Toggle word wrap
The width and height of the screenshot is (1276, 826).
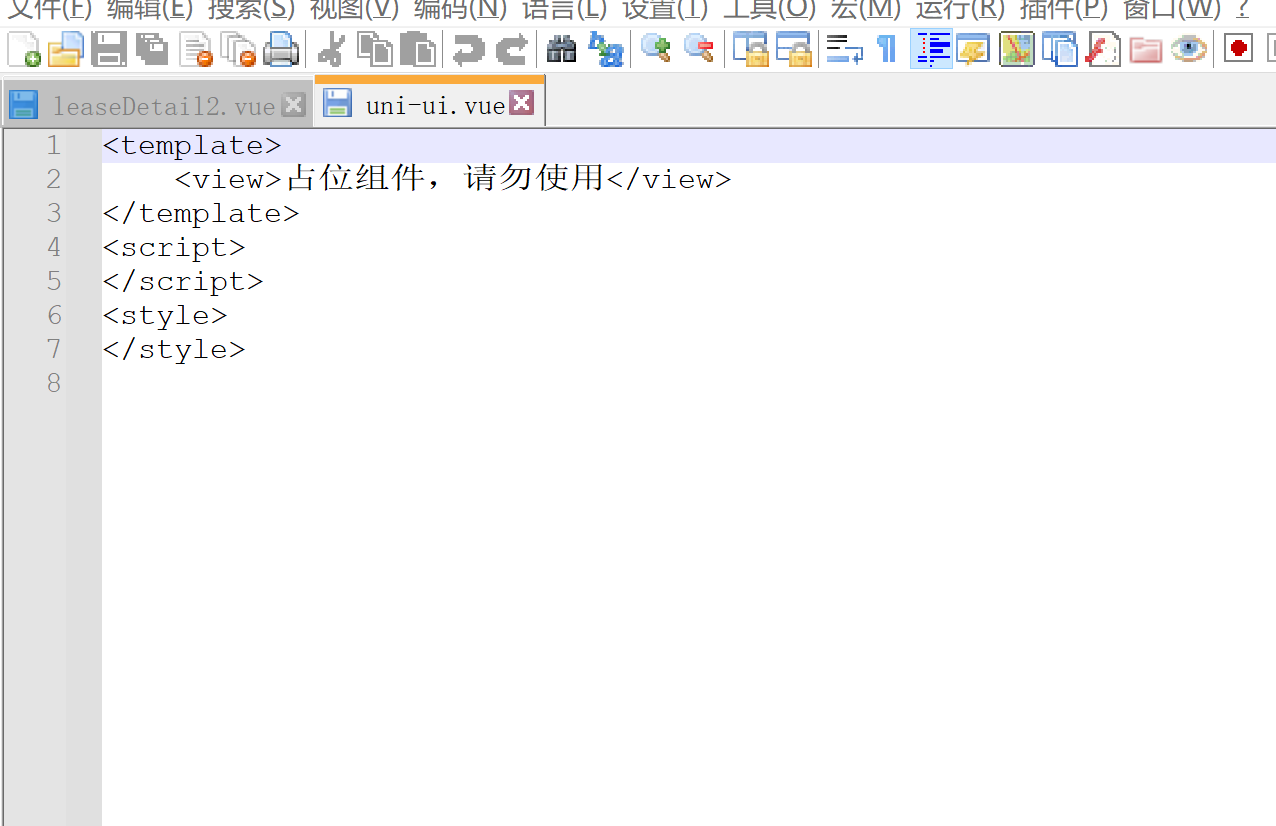click(x=844, y=49)
